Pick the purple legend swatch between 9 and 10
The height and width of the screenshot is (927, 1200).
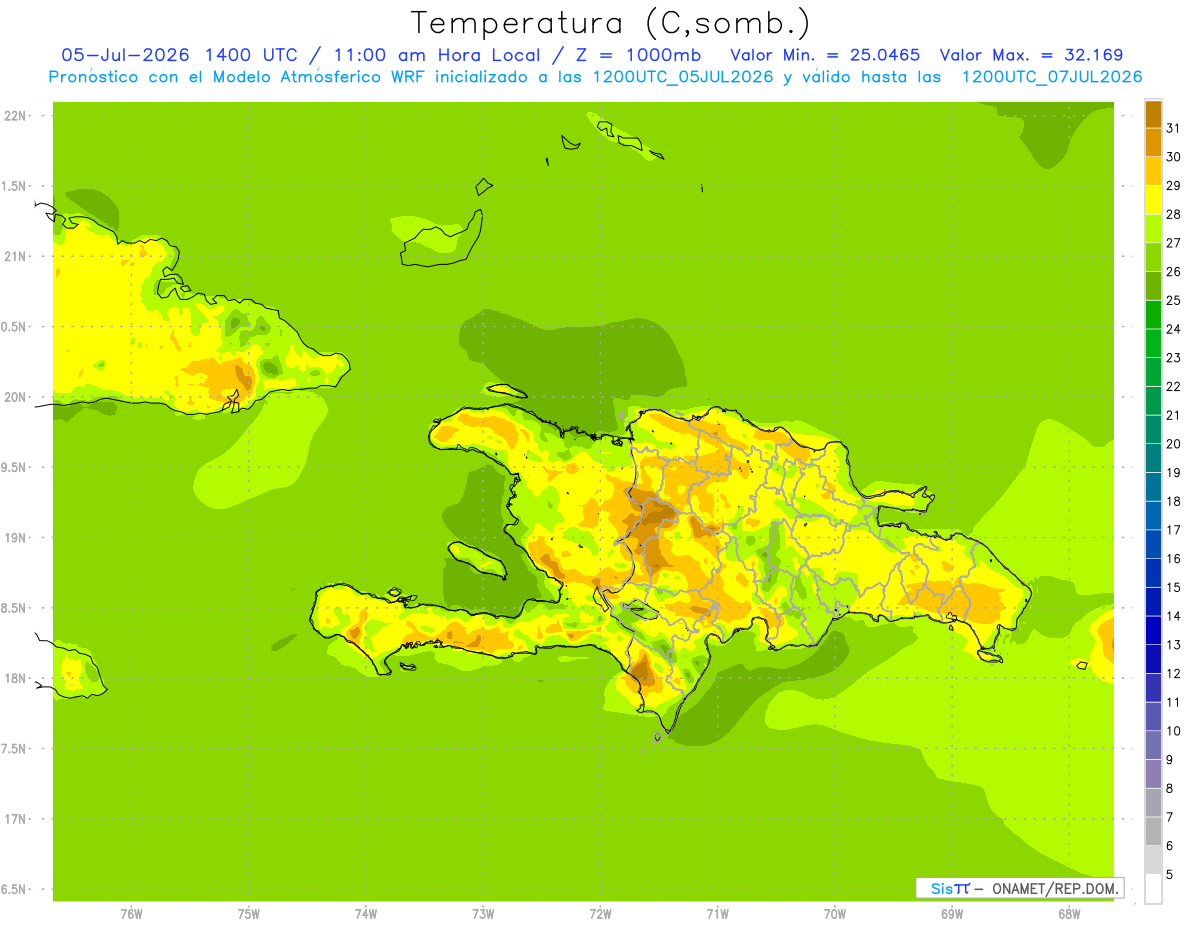click(1153, 745)
